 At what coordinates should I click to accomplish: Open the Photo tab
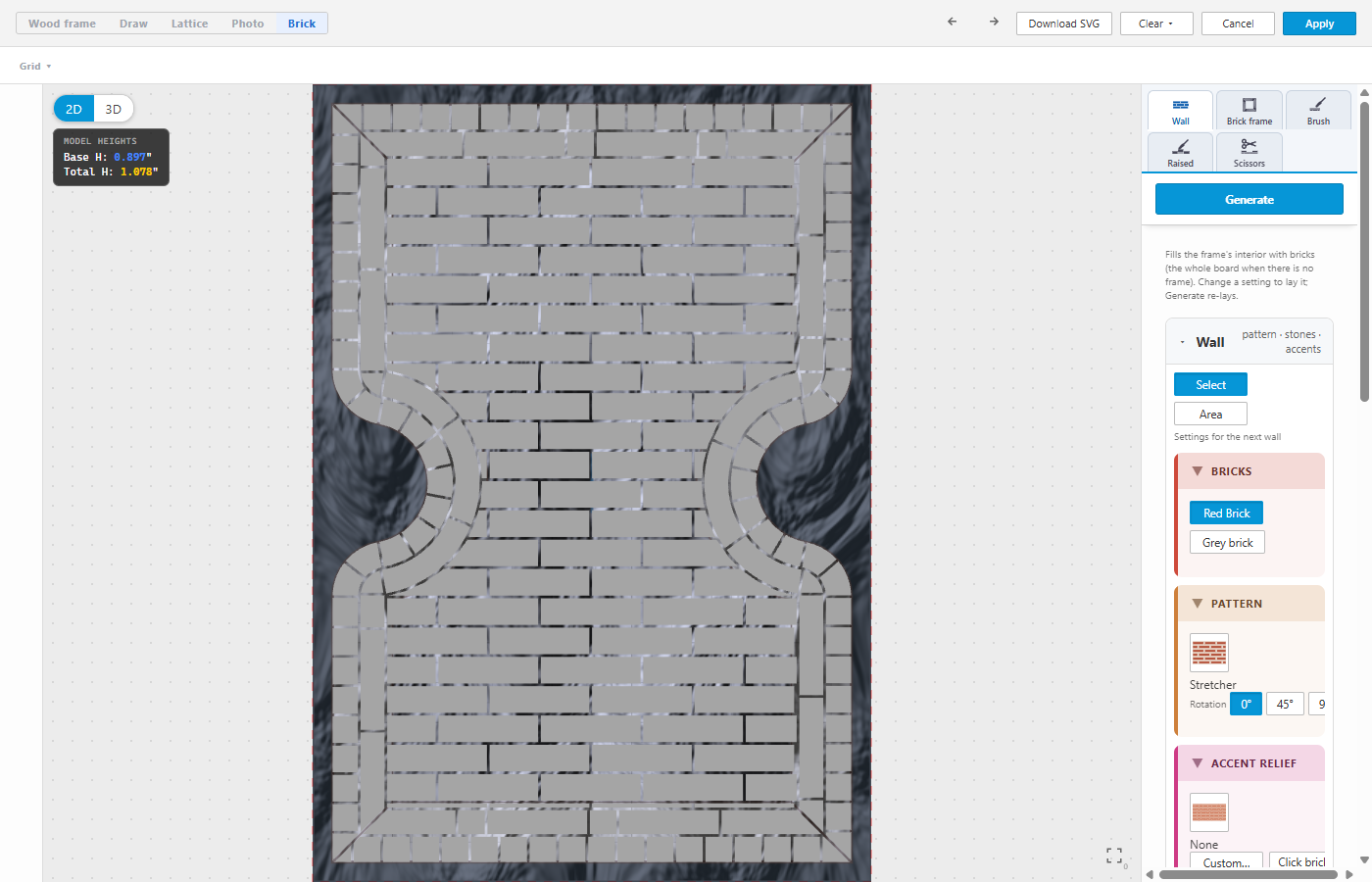click(248, 24)
